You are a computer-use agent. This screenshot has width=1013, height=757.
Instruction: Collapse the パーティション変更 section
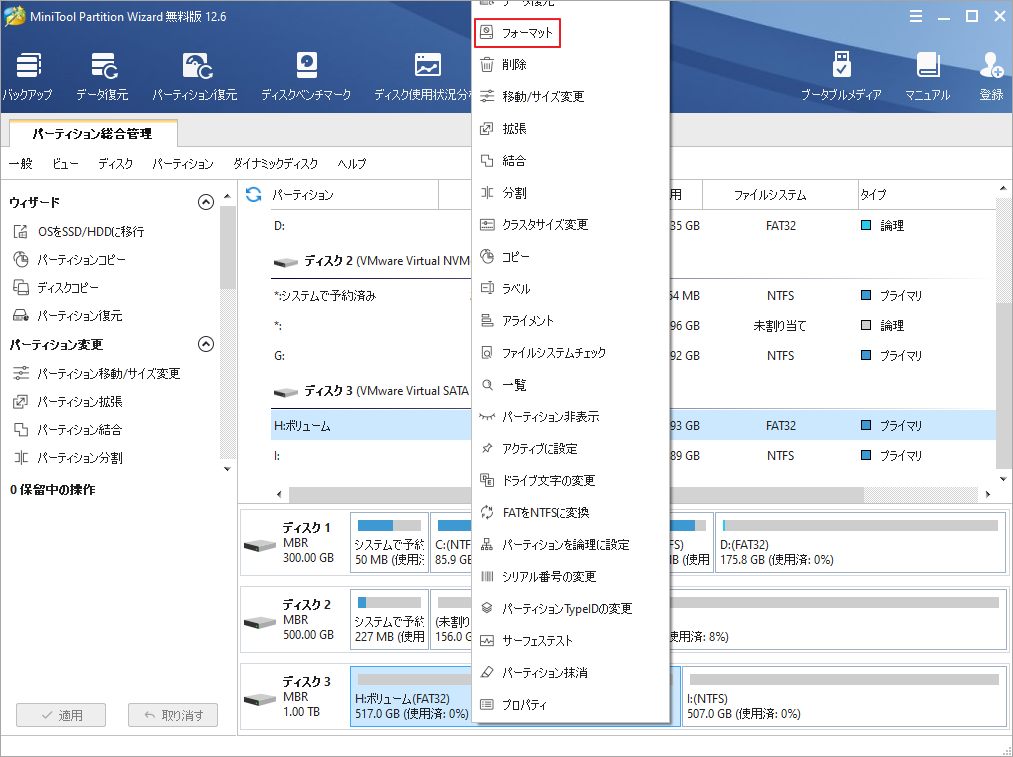[x=206, y=343]
